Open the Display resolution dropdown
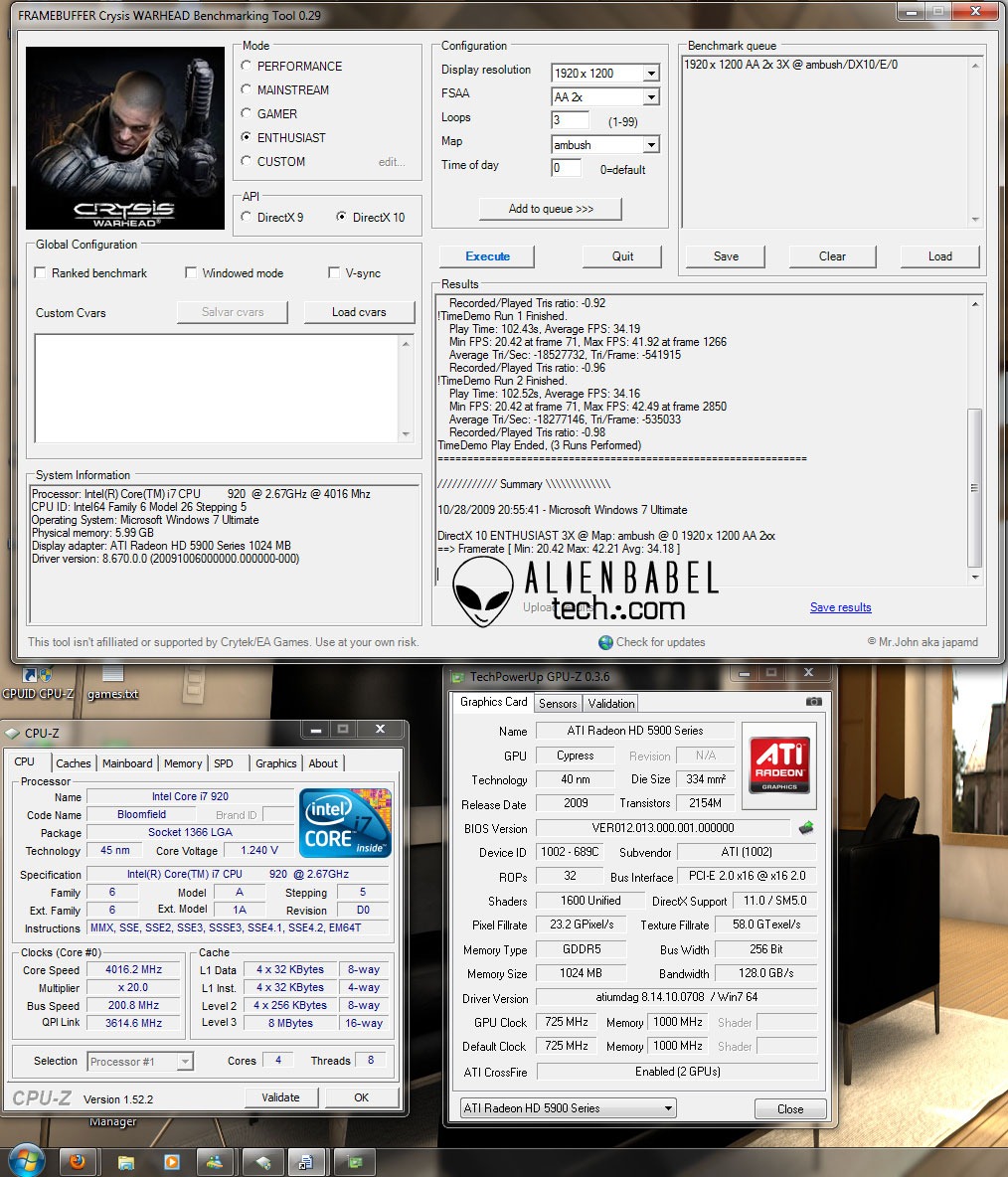1008x1177 pixels. click(x=651, y=73)
